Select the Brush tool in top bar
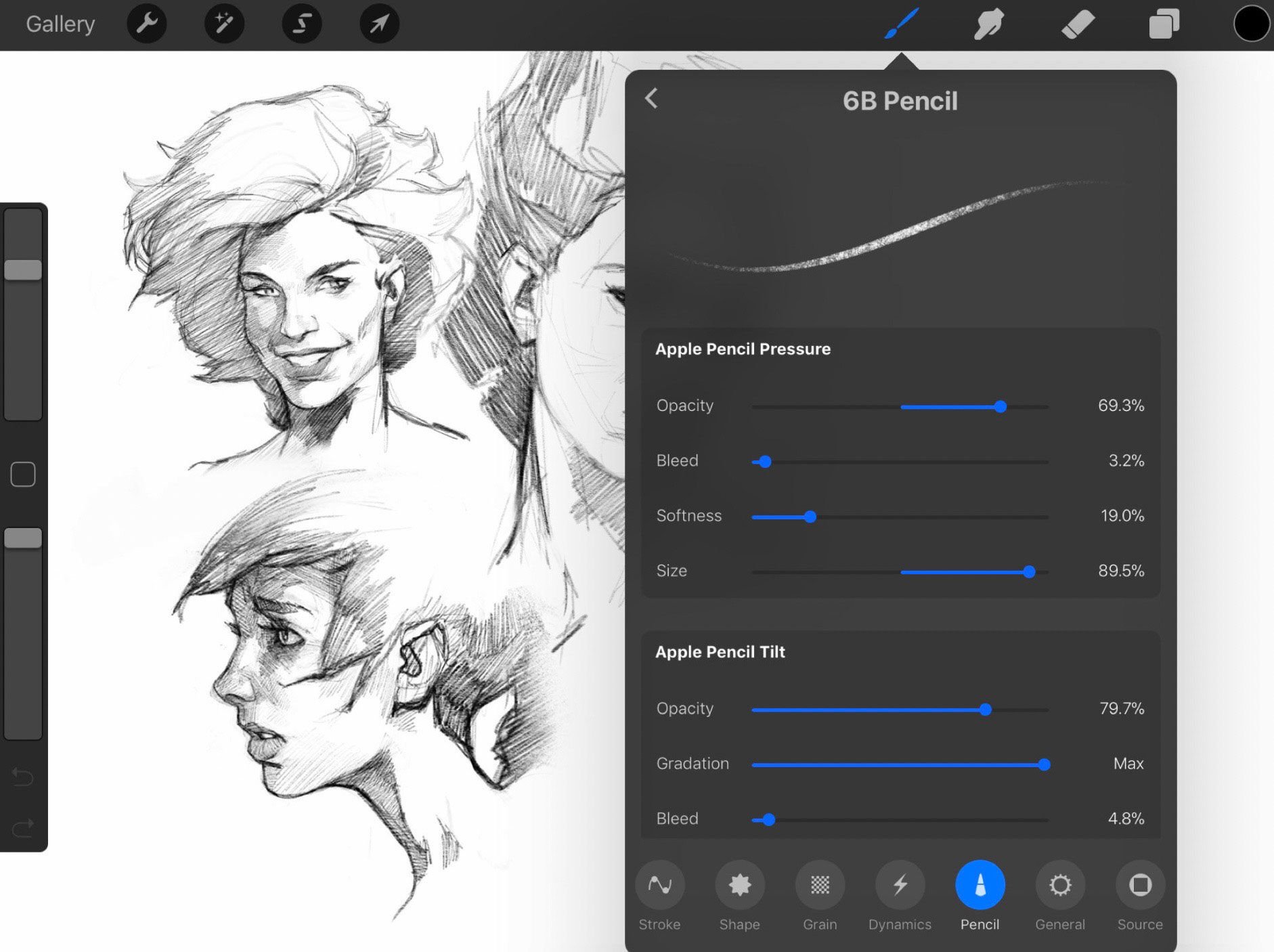The image size is (1274, 952). [x=901, y=24]
